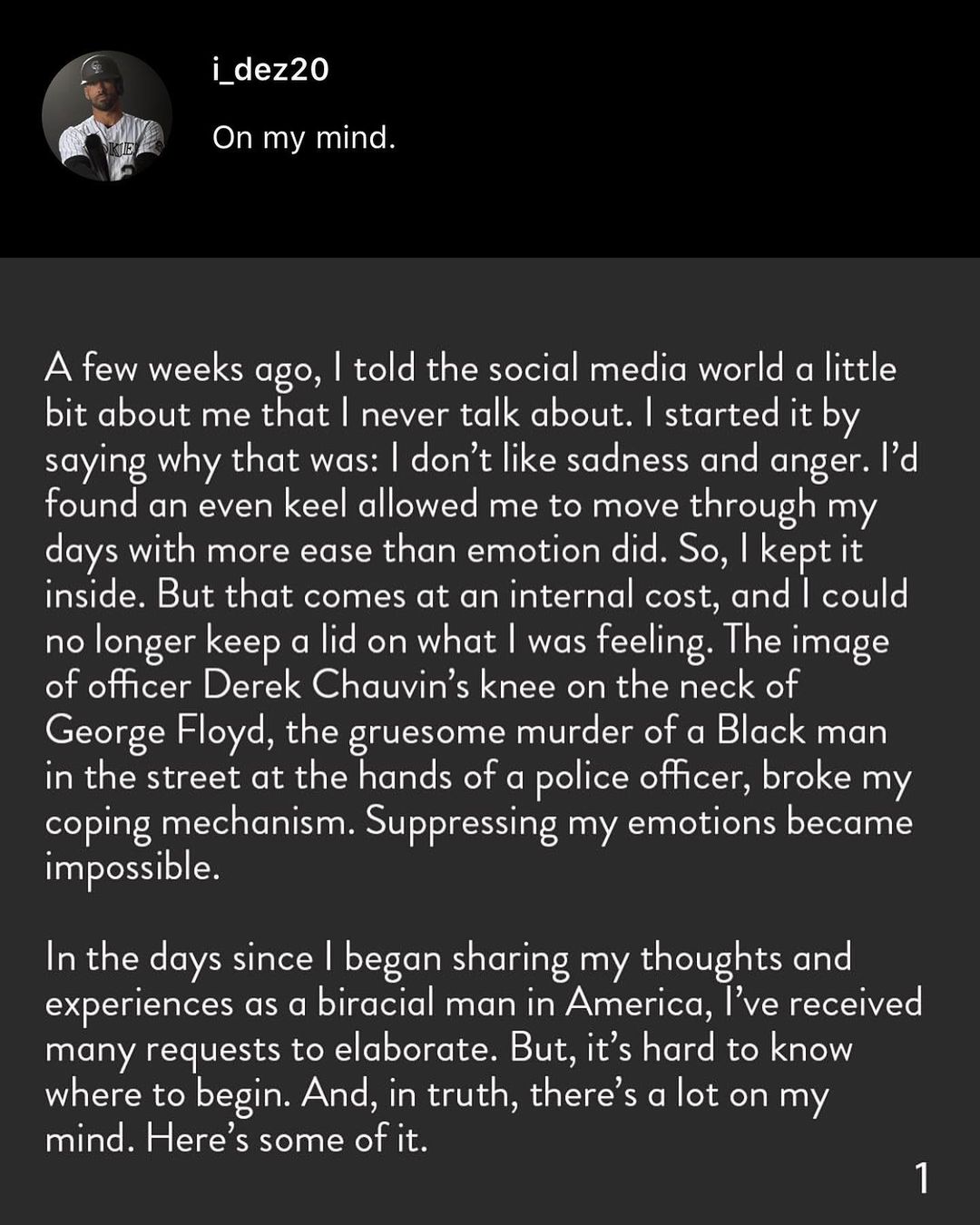Image resolution: width=980 pixels, height=1225 pixels.
Task: Click the page number 1 indicator
Action: (x=922, y=1179)
